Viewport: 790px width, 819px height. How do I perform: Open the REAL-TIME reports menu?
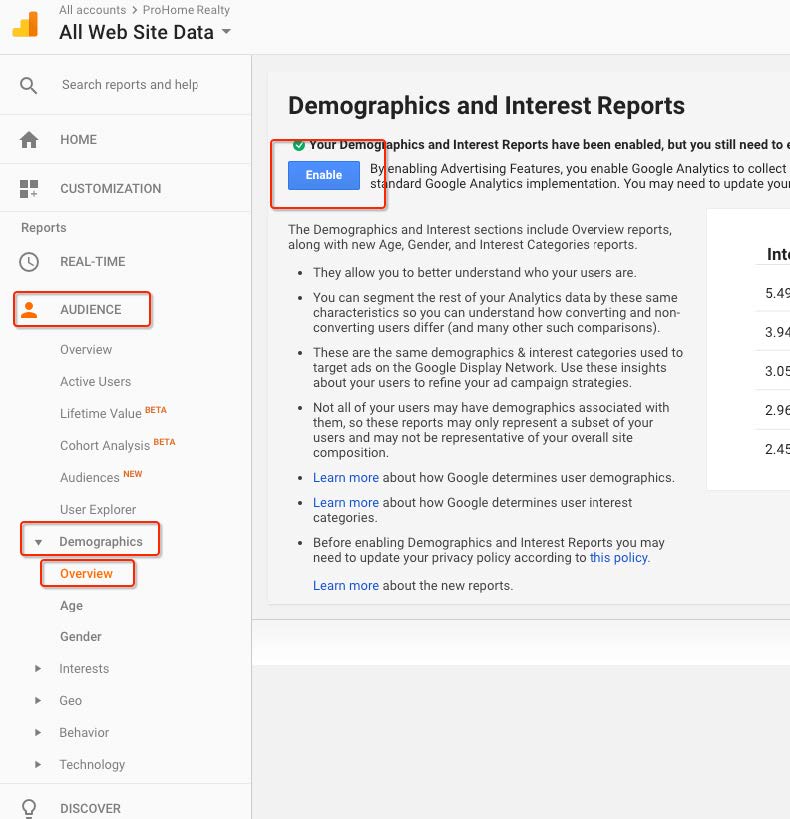click(92, 262)
